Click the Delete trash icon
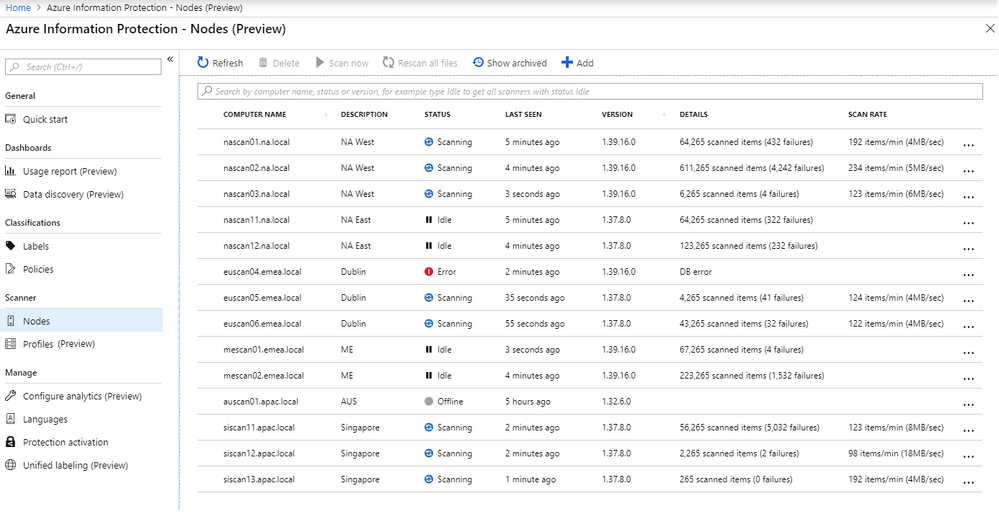Image resolution: width=999 pixels, height=512 pixels. click(263, 62)
